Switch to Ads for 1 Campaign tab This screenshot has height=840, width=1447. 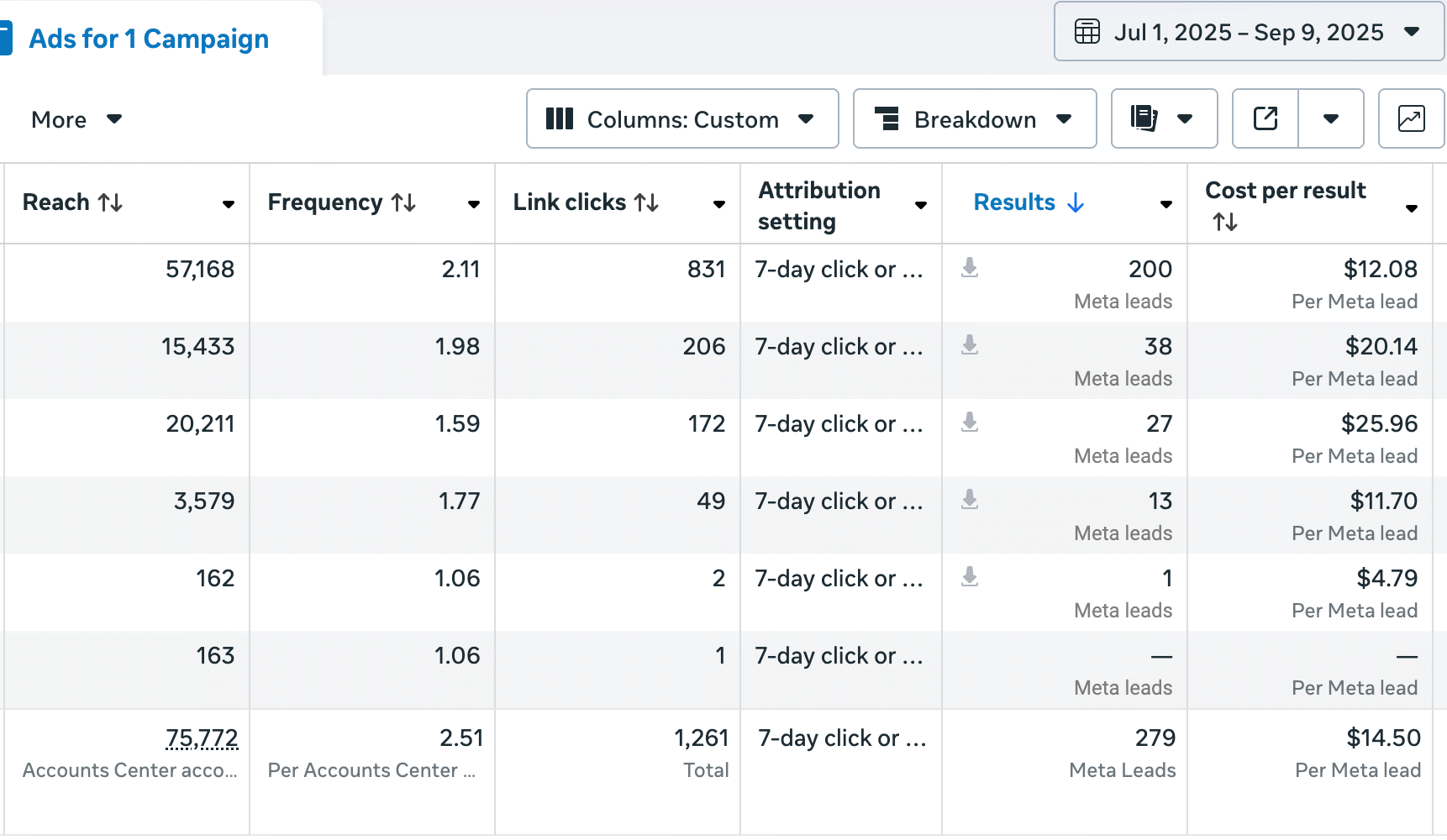(x=149, y=39)
